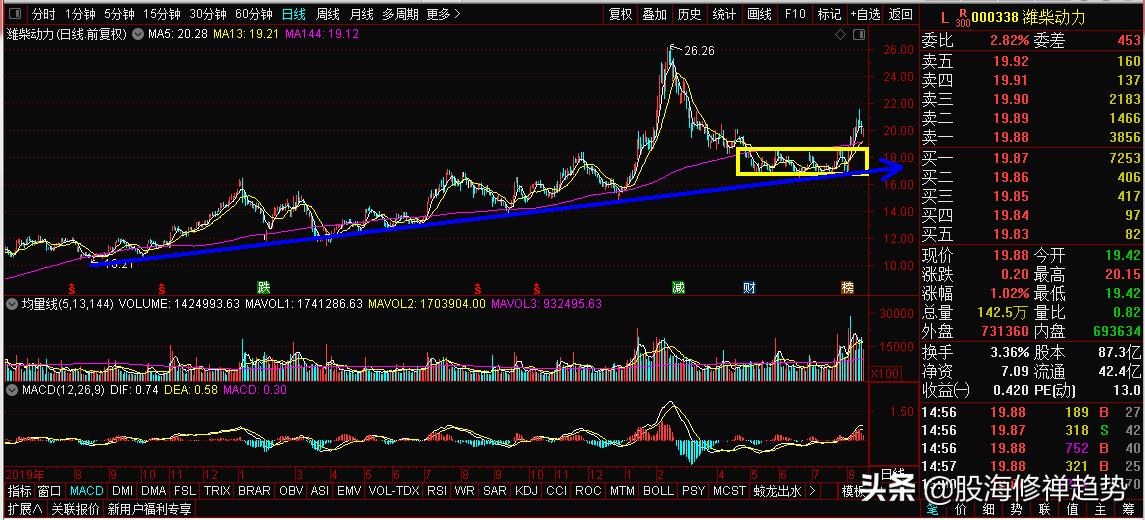Screen dimensions: 1145x520
Task: Click the red L marker before 000338
Action: [x=944, y=17]
